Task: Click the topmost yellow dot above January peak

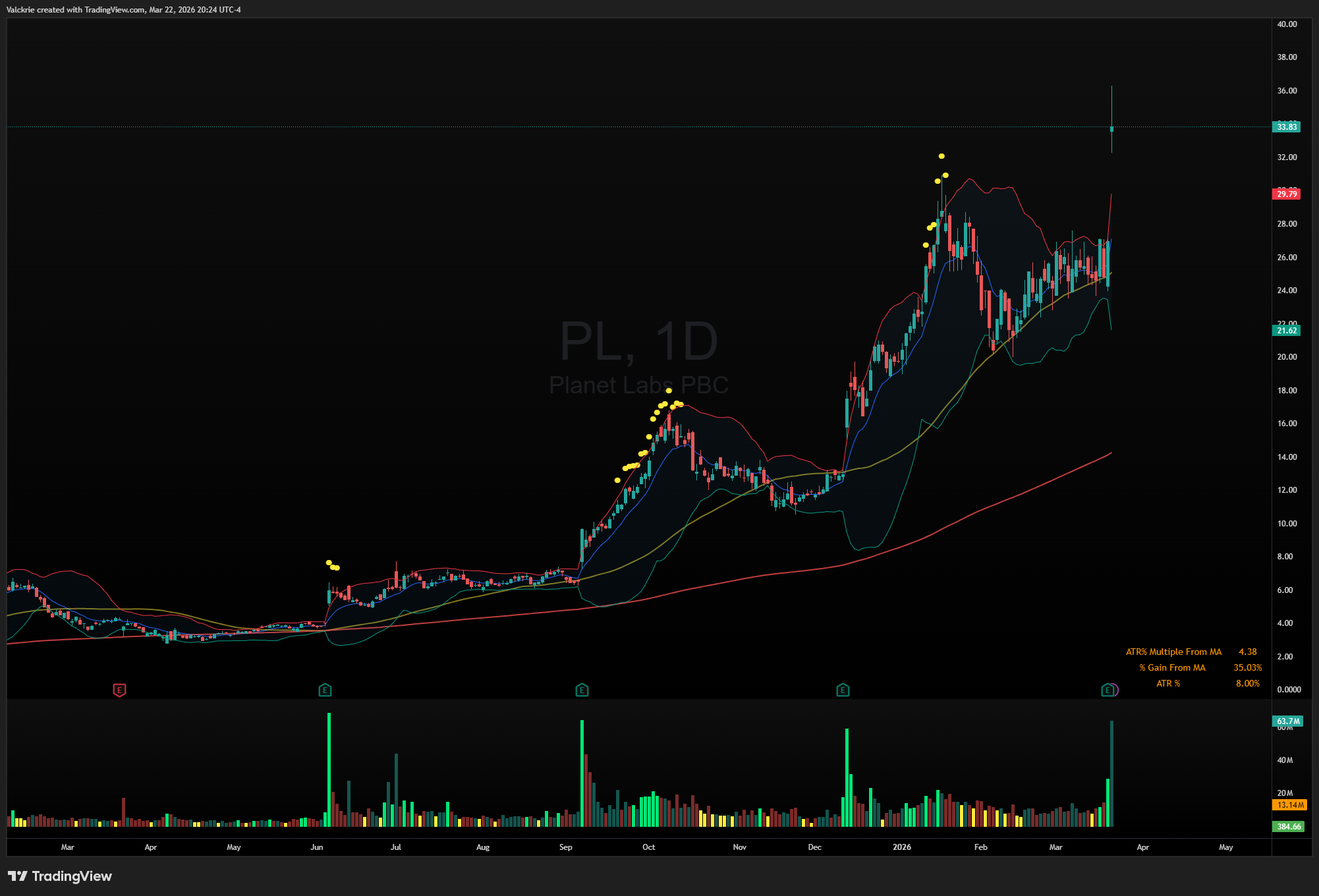Action: [x=941, y=156]
